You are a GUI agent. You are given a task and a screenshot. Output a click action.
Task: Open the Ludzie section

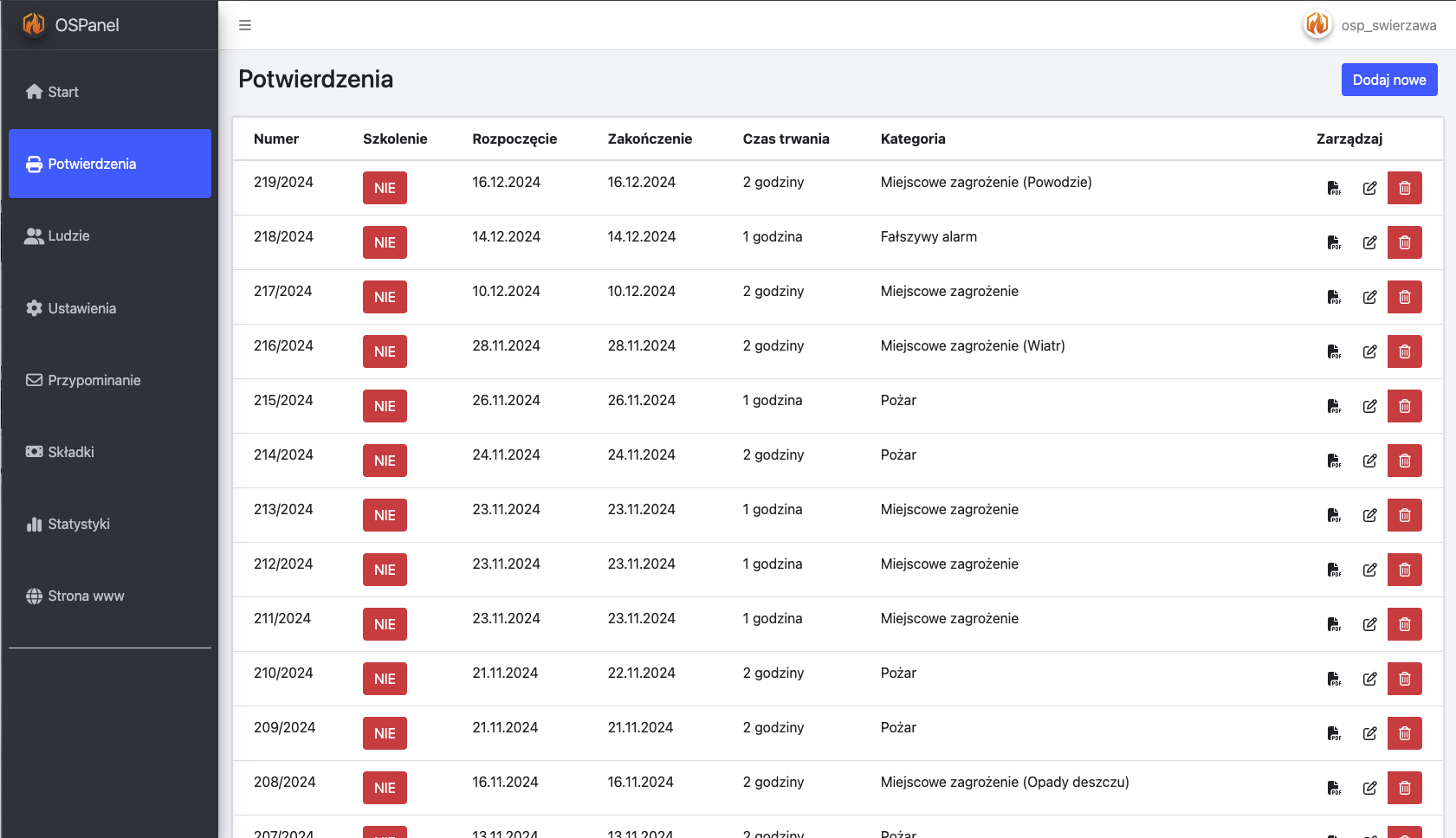[x=110, y=235]
